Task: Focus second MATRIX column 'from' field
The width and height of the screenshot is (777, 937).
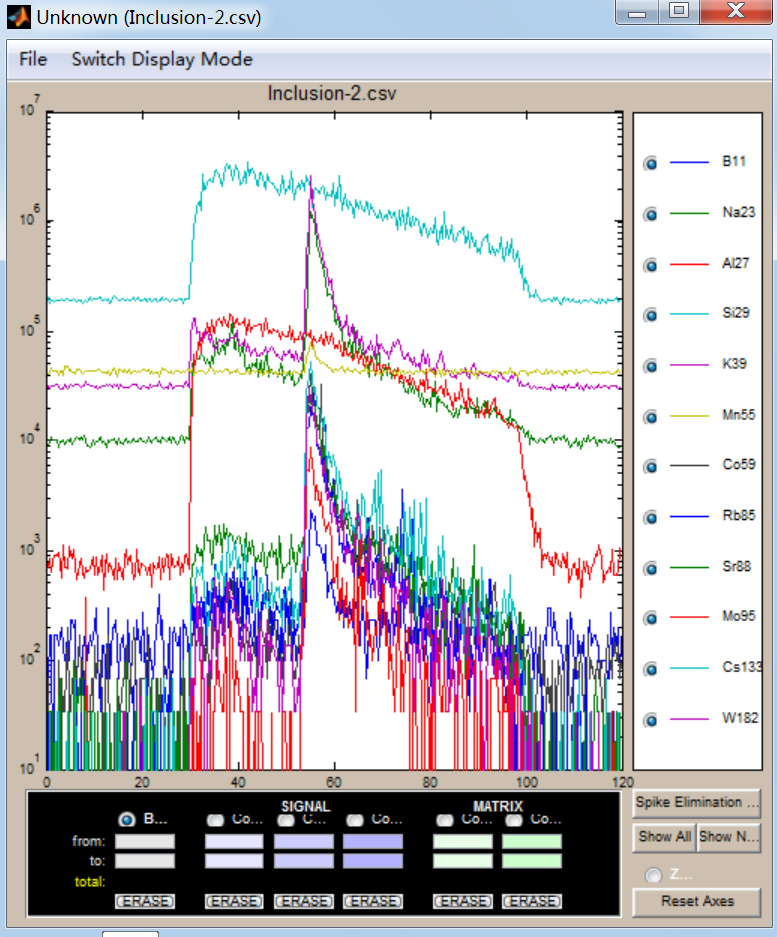Action: (532, 842)
